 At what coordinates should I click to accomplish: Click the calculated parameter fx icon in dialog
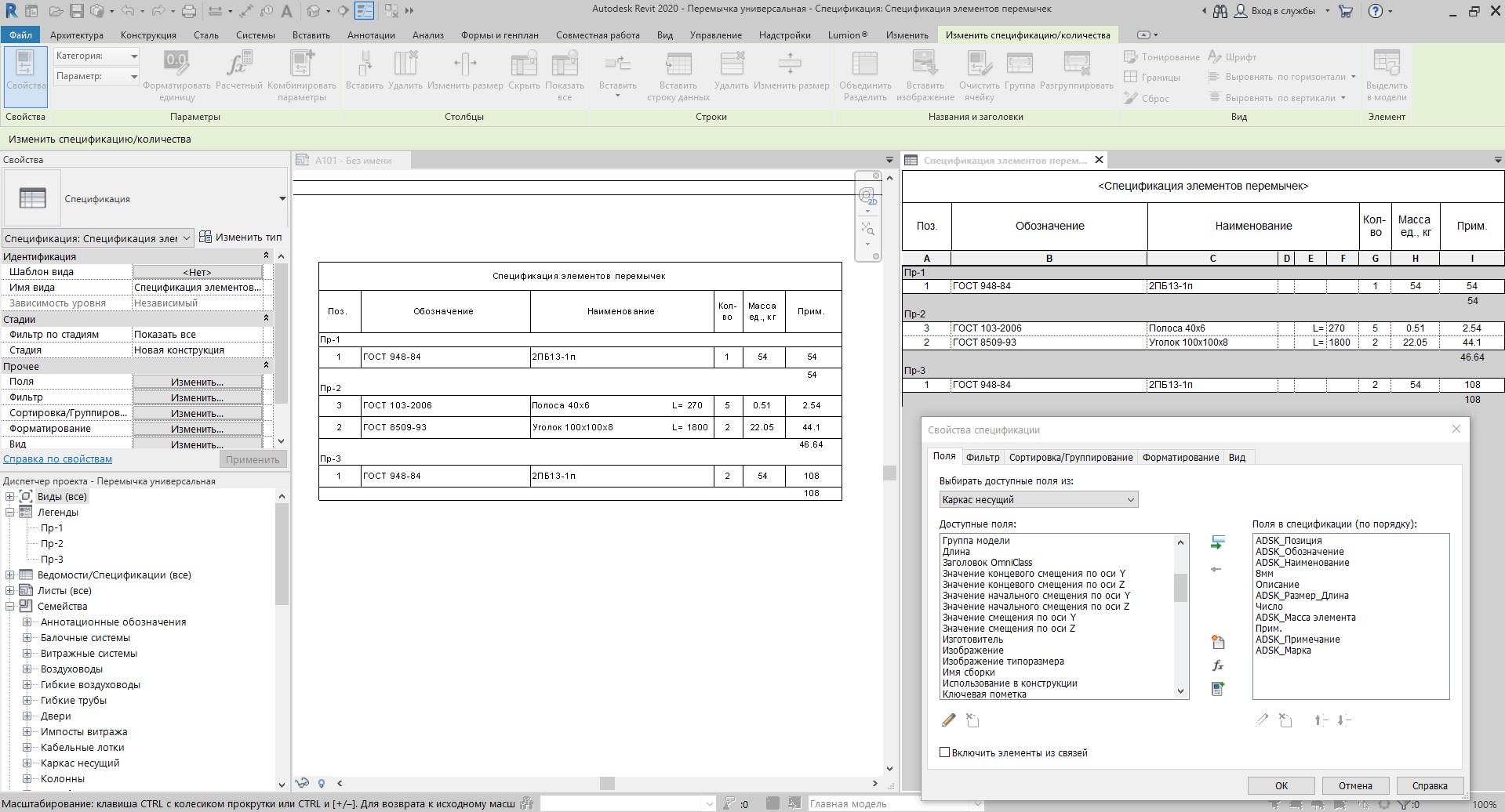1217,665
